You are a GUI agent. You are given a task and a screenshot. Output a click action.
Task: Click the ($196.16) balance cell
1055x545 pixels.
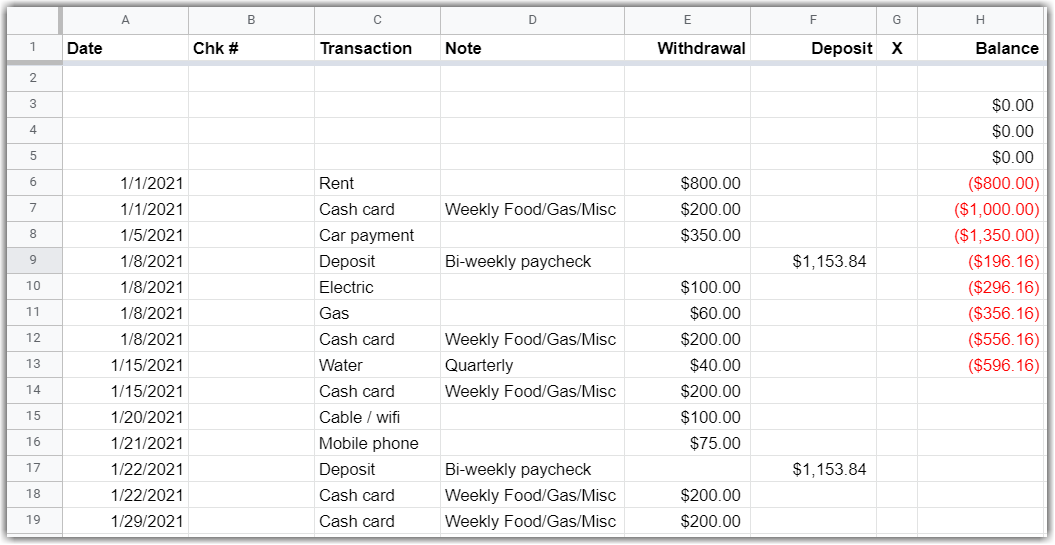click(x=980, y=261)
